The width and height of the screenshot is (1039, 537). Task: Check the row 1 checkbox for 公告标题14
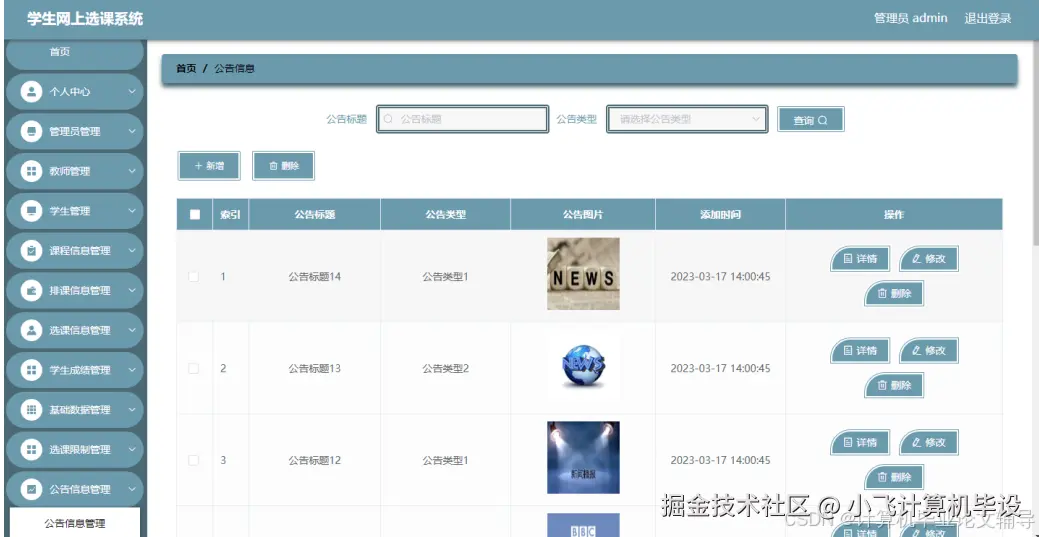(x=193, y=276)
